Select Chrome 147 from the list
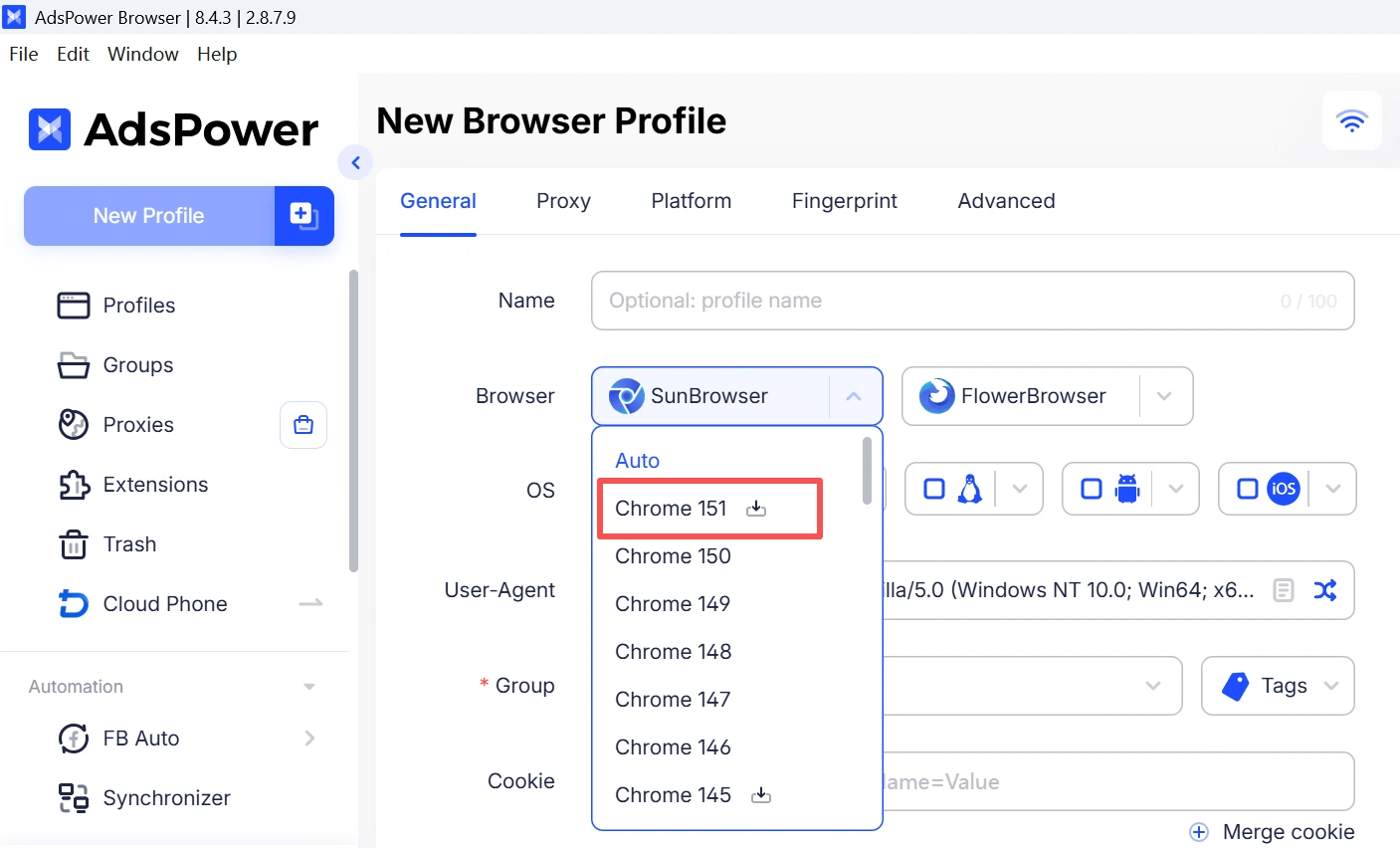Viewport: 1400px width, 848px height. [673, 700]
